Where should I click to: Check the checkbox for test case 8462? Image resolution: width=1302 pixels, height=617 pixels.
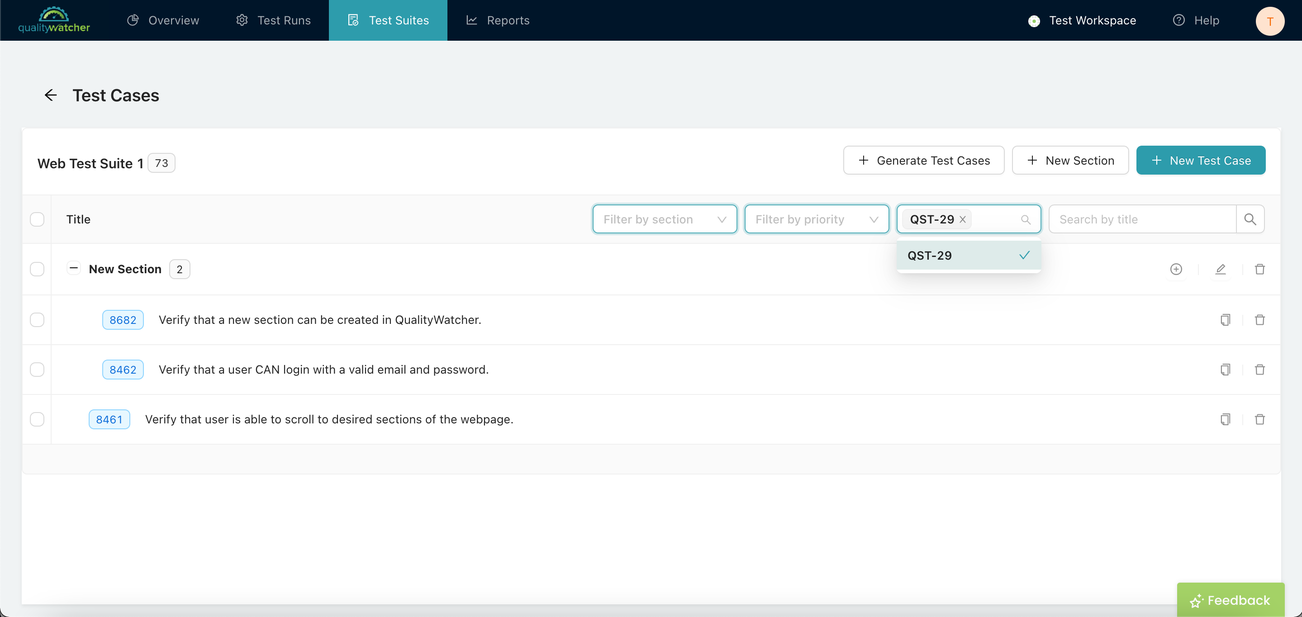pyautogui.click(x=37, y=370)
